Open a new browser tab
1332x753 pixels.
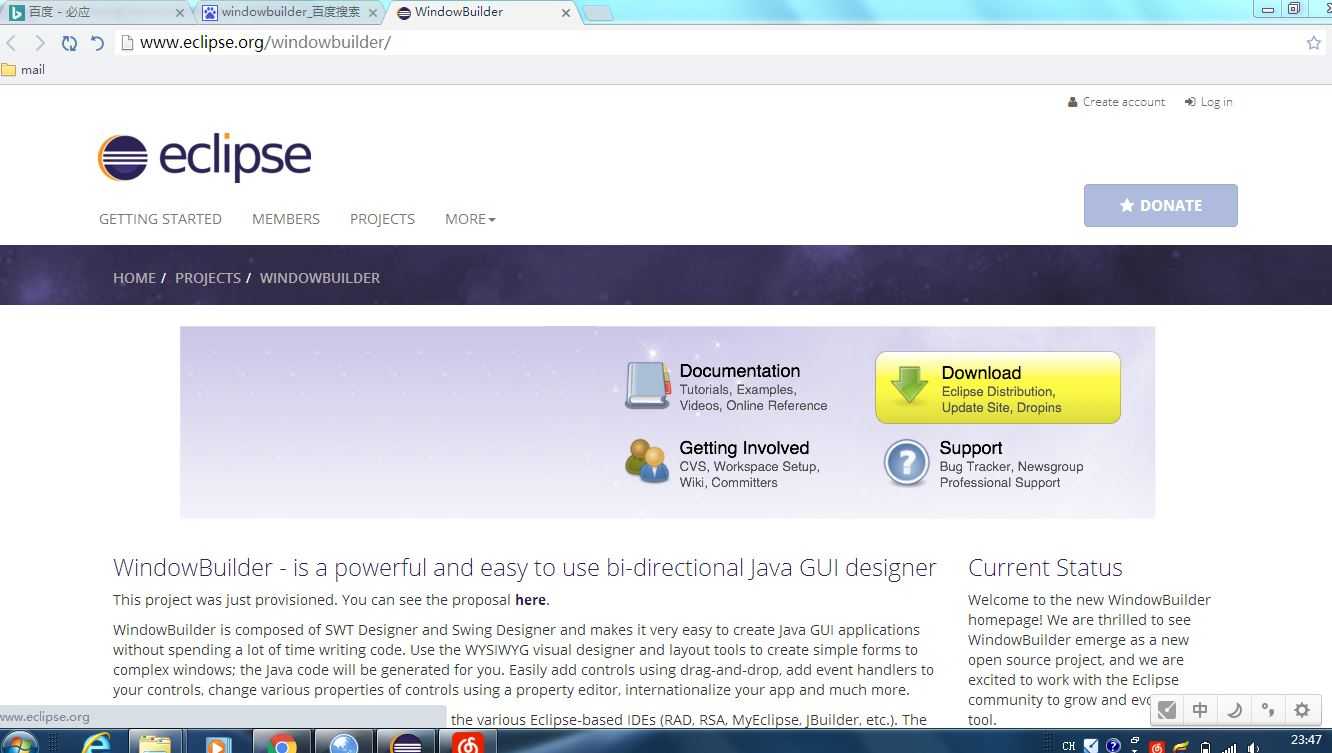click(x=597, y=13)
